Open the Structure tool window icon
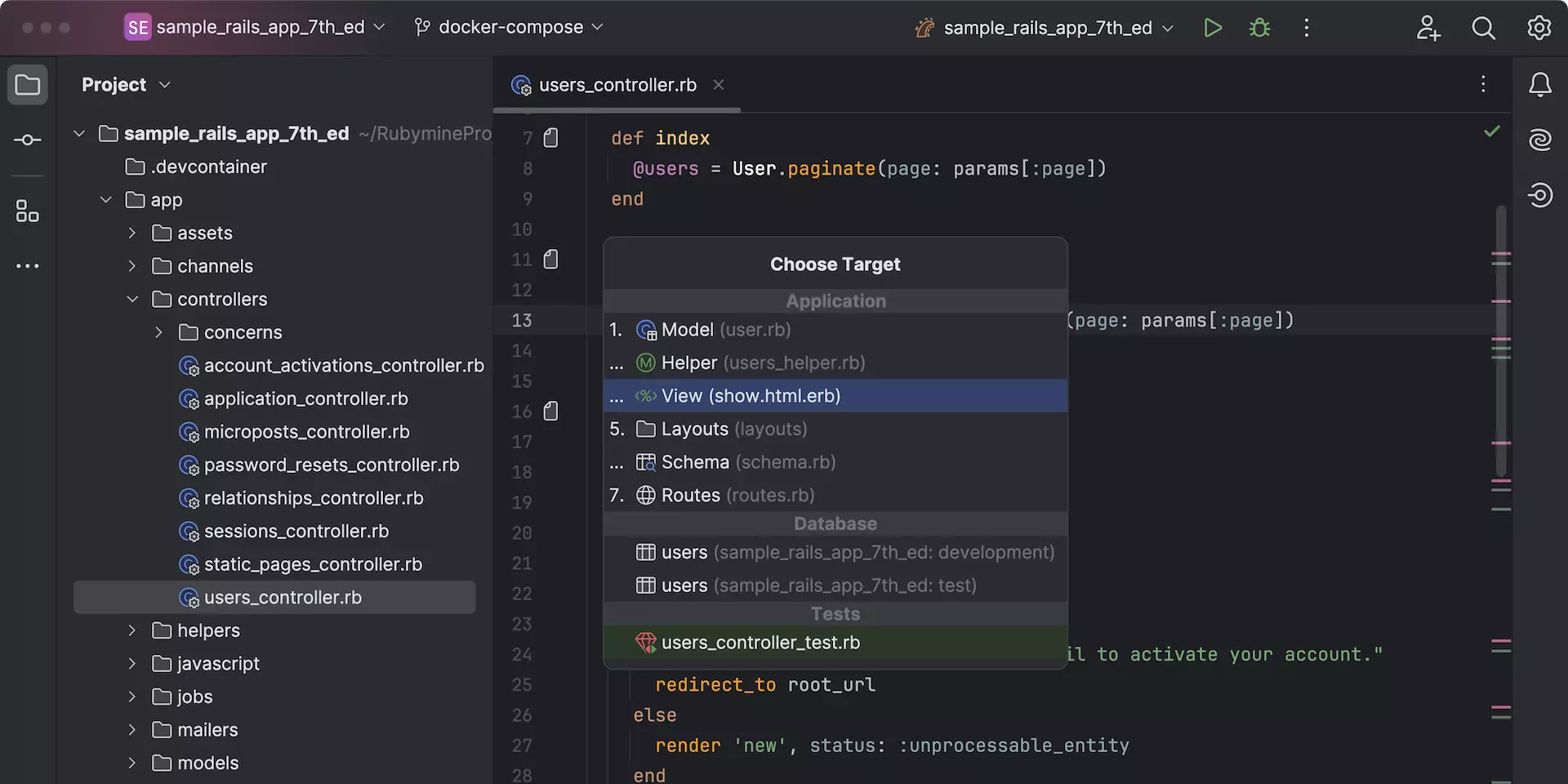This screenshot has height=784, width=1568. tap(28, 212)
